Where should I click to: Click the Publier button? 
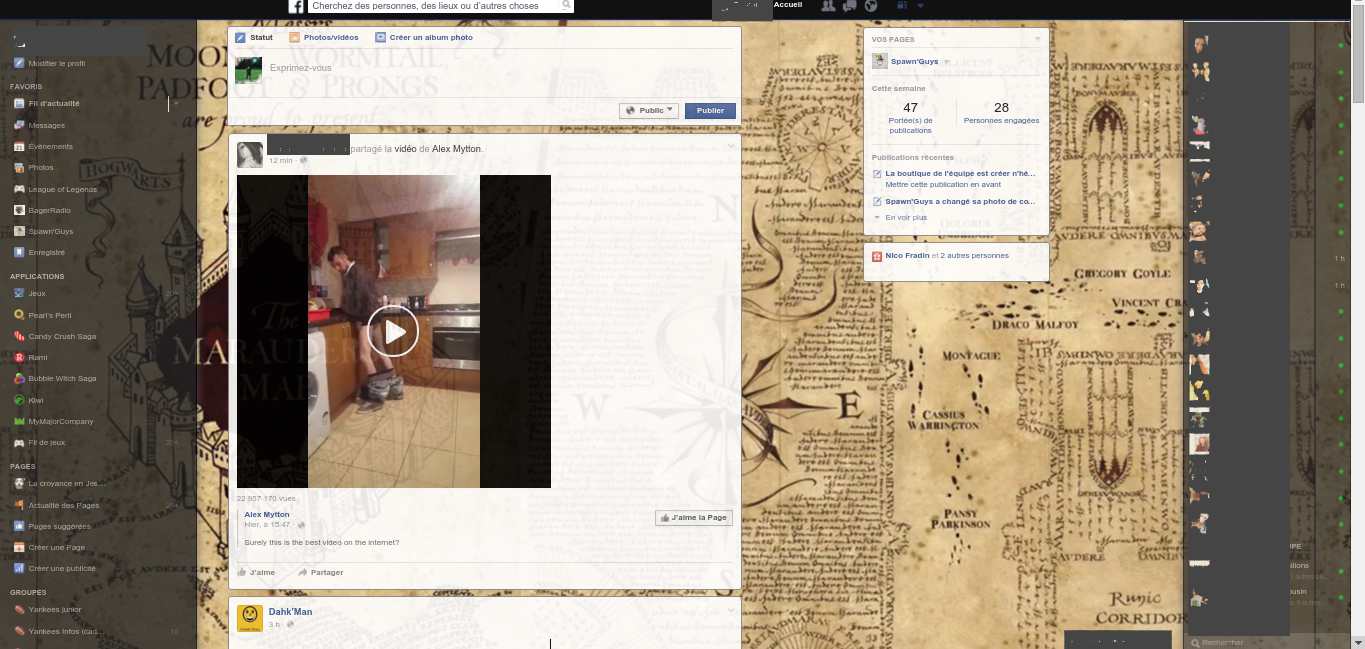click(710, 111)
